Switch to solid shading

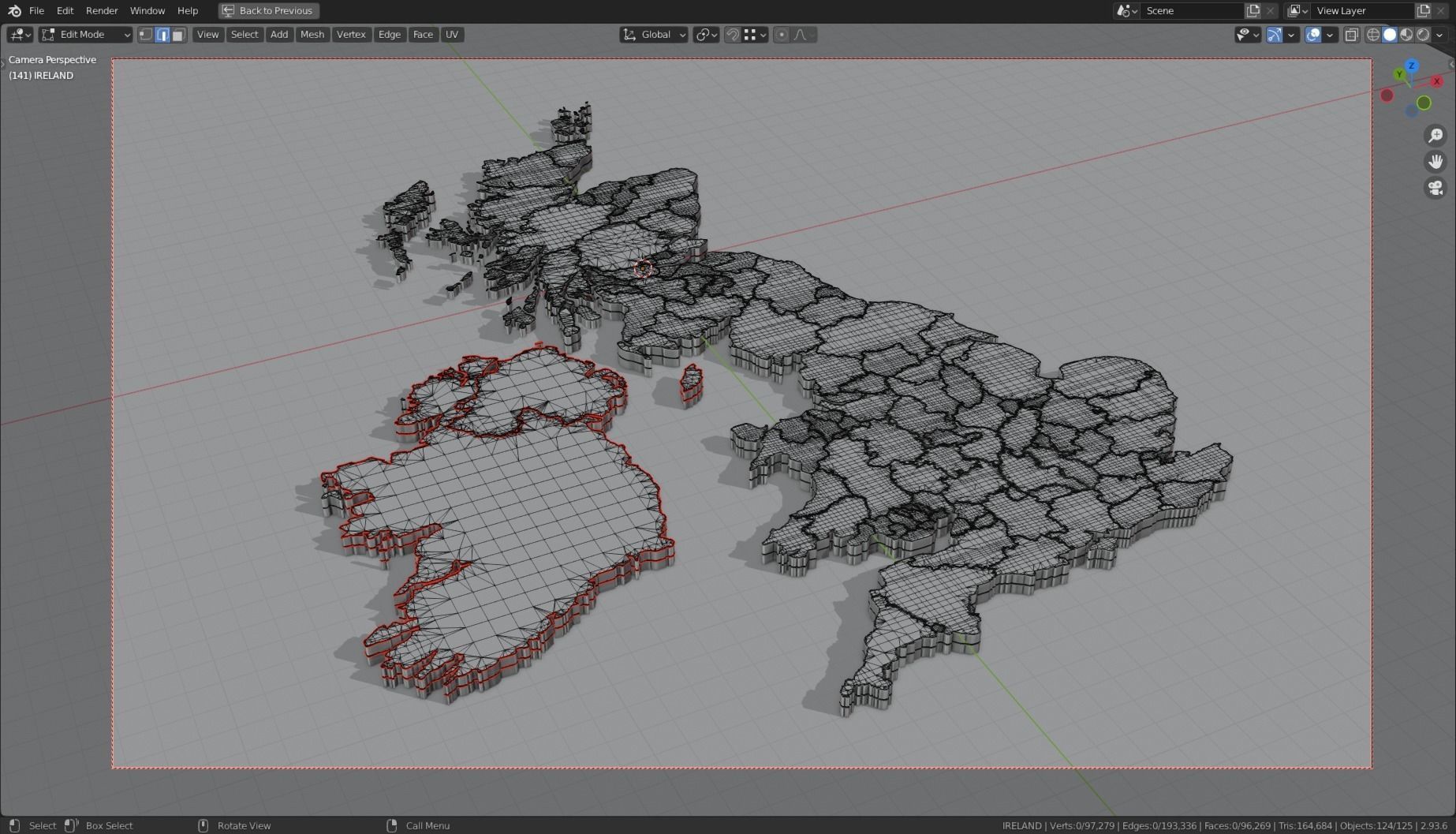pos(1390,34)
